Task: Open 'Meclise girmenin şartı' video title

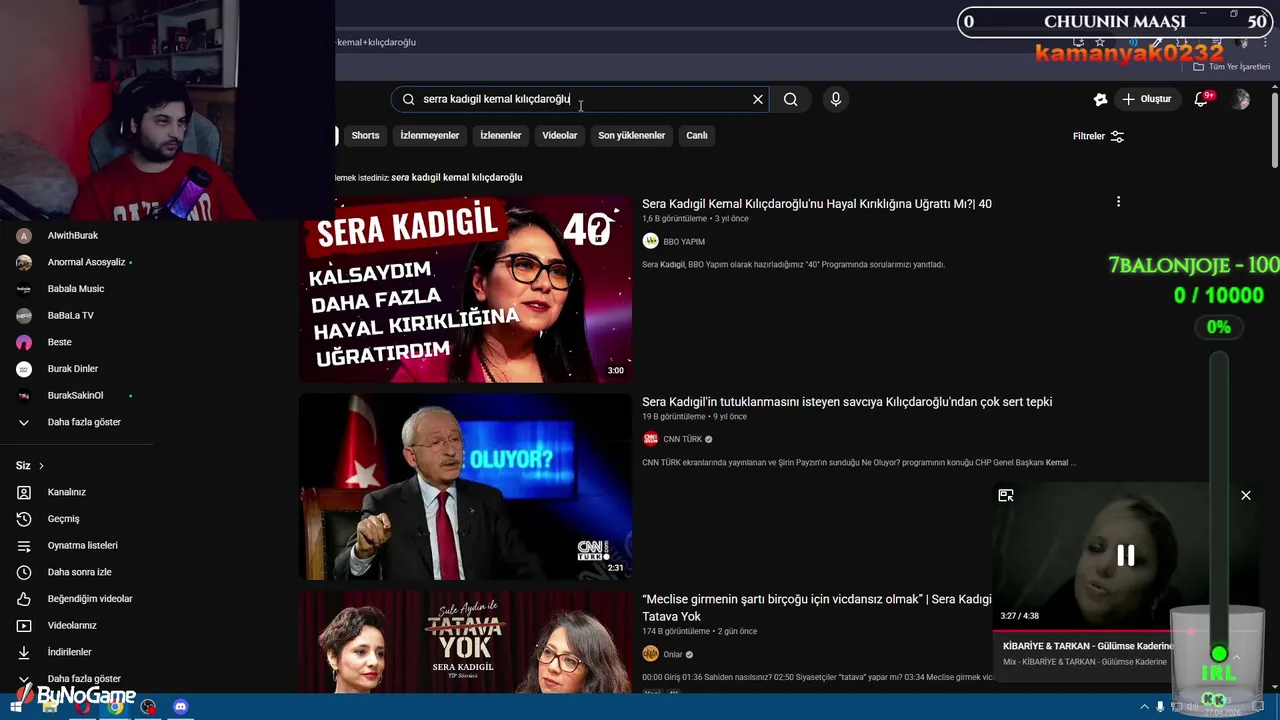Action: click(818, 608)
